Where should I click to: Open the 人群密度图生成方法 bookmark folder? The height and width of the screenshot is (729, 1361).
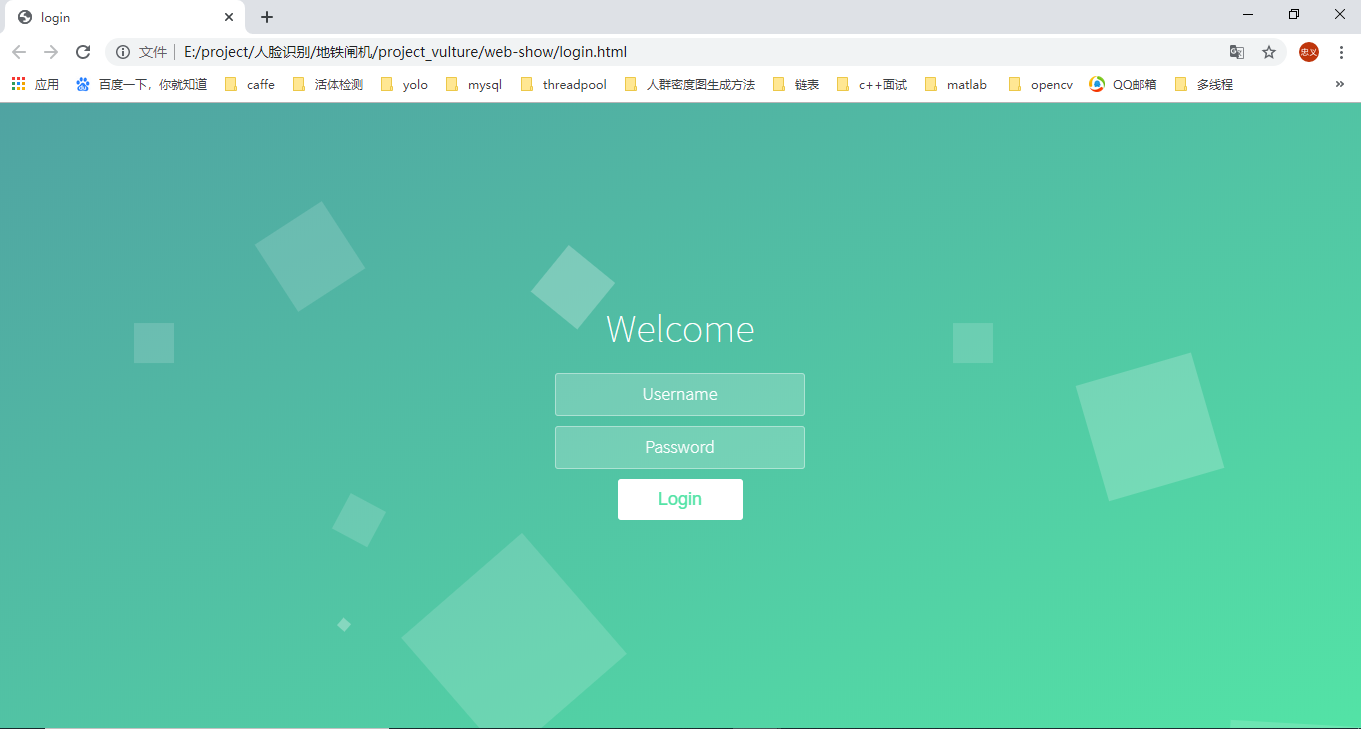690,85
